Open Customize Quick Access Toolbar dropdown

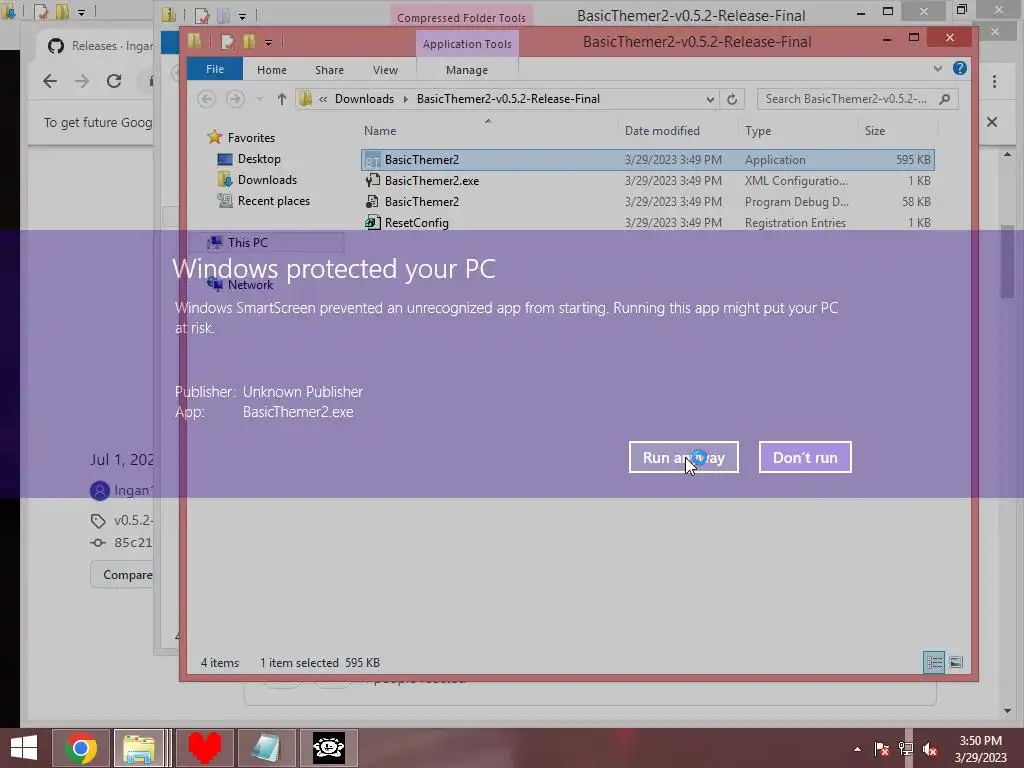tap(268, 43)
